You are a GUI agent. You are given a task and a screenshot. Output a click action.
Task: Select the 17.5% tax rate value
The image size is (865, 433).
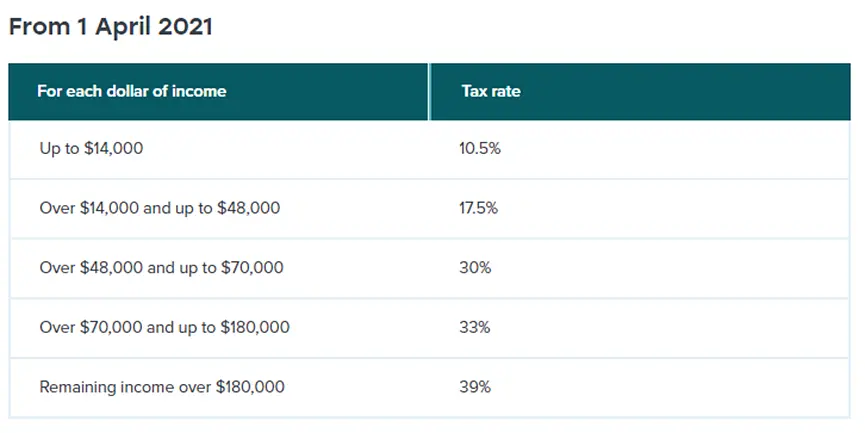pyautogui.click(x=479, y=208)
